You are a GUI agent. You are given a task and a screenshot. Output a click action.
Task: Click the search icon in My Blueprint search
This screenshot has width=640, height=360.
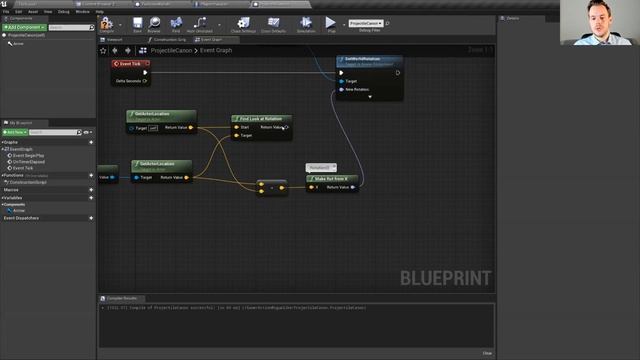click(x=79, y=132)
